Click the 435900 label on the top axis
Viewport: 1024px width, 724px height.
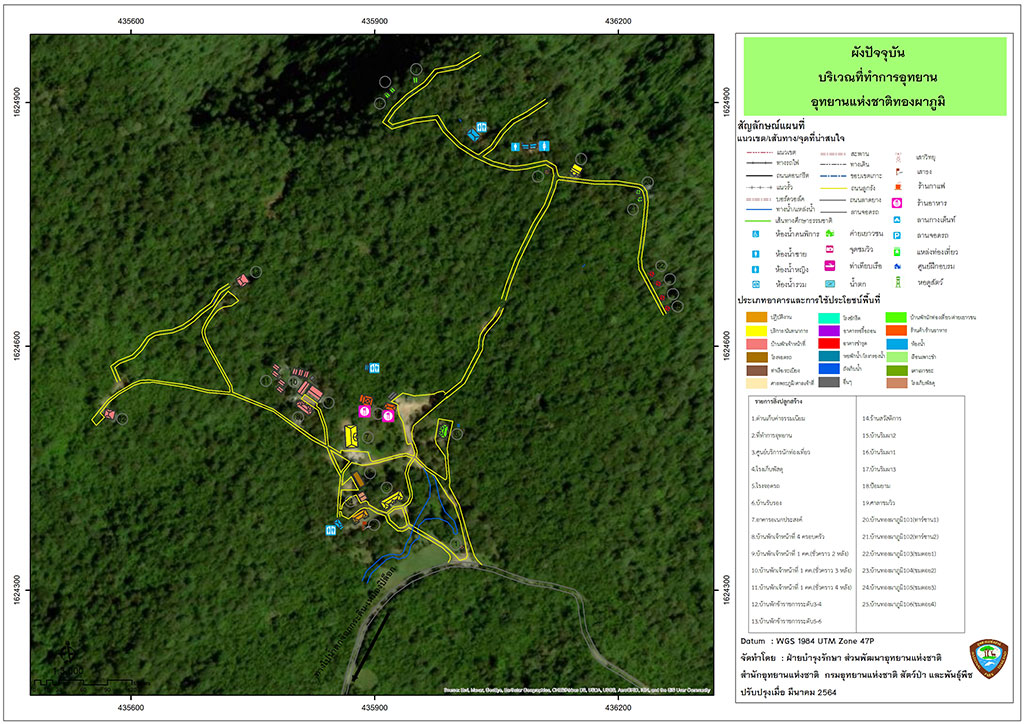click(x=375, y=21)
